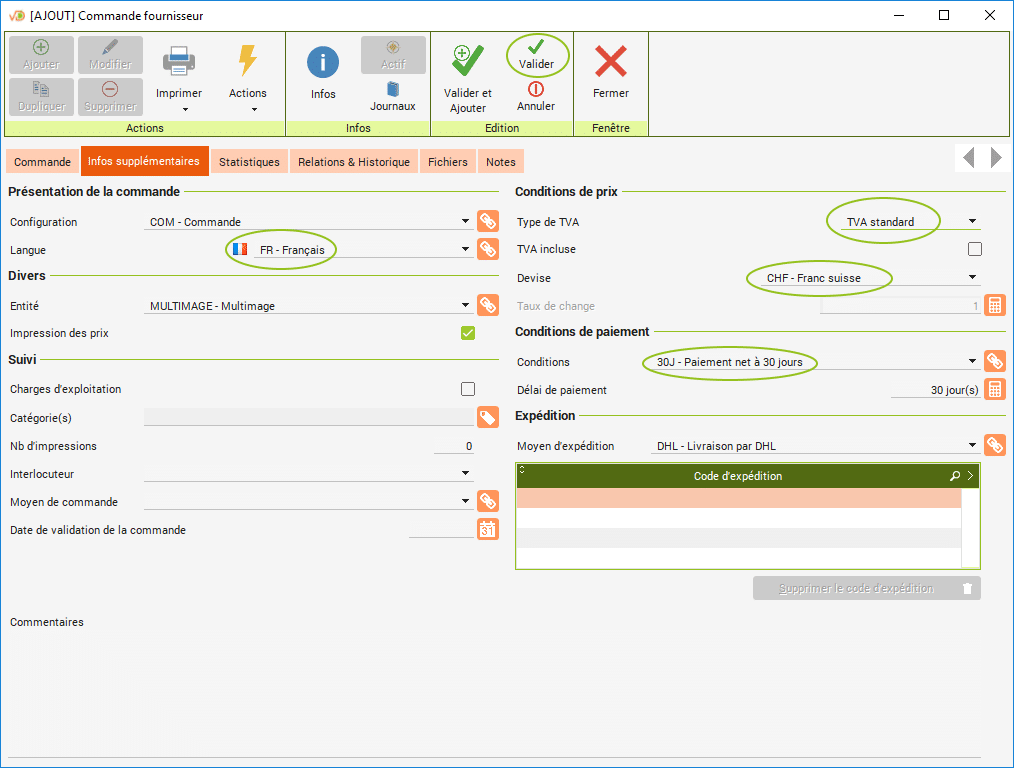
Task: Click the Taux de change calculator icon
Action: tap(995, 306)
